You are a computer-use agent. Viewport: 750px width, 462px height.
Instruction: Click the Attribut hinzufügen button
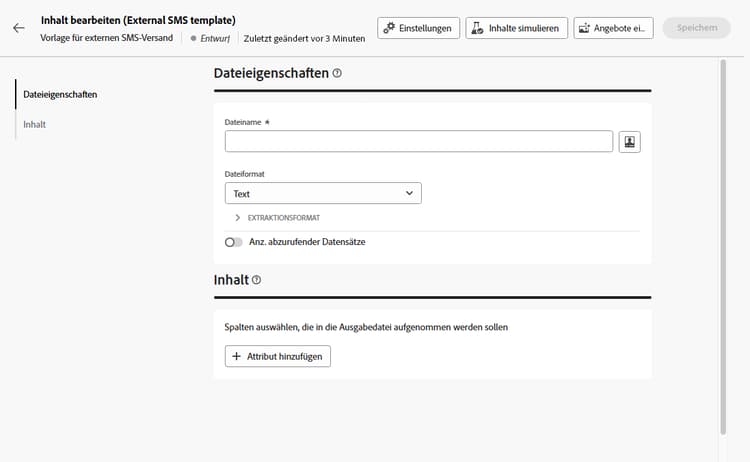tap(278, 356)
